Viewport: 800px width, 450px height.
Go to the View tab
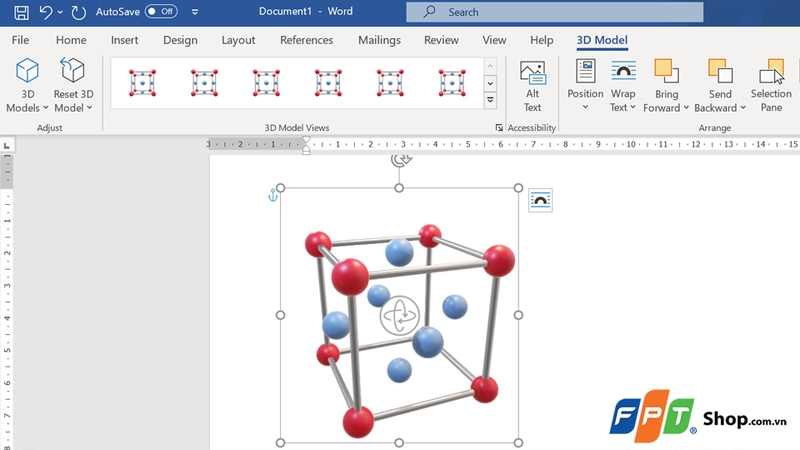pyautogui.click(x=494, y=40)
